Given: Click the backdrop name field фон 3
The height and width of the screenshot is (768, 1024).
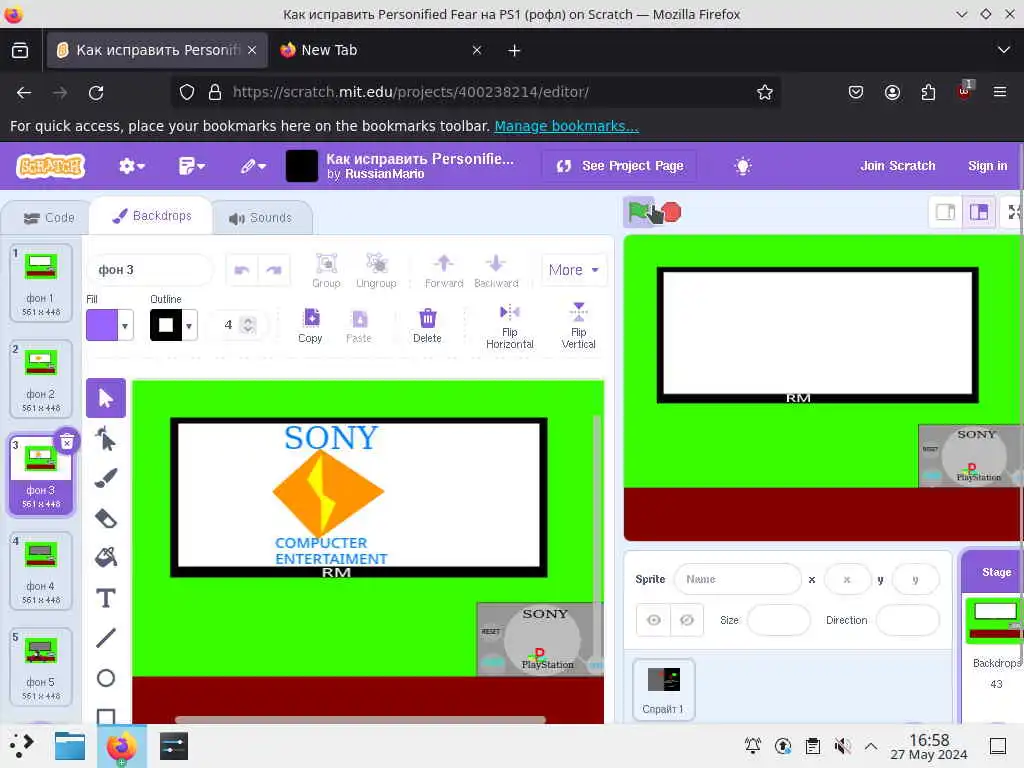Looking at the screenshot, I should point(150,270).
